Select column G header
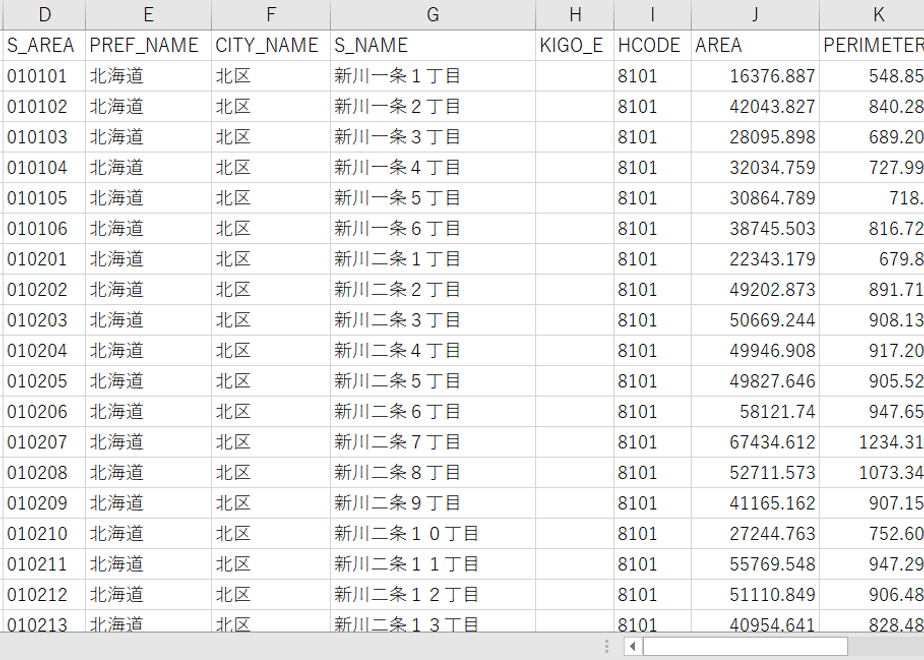The image size is (924, 660). (433, 15)
